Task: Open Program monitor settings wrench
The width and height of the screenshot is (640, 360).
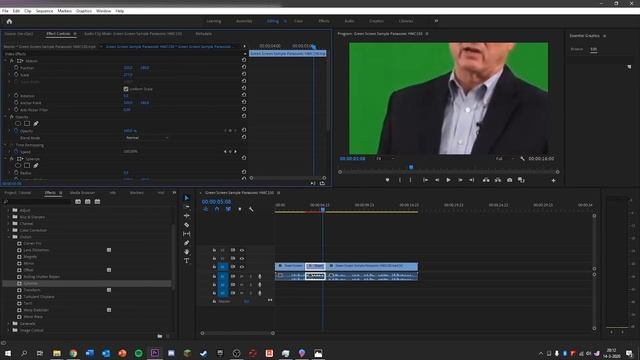Action: pyautogui.click(x=522, y=158)
